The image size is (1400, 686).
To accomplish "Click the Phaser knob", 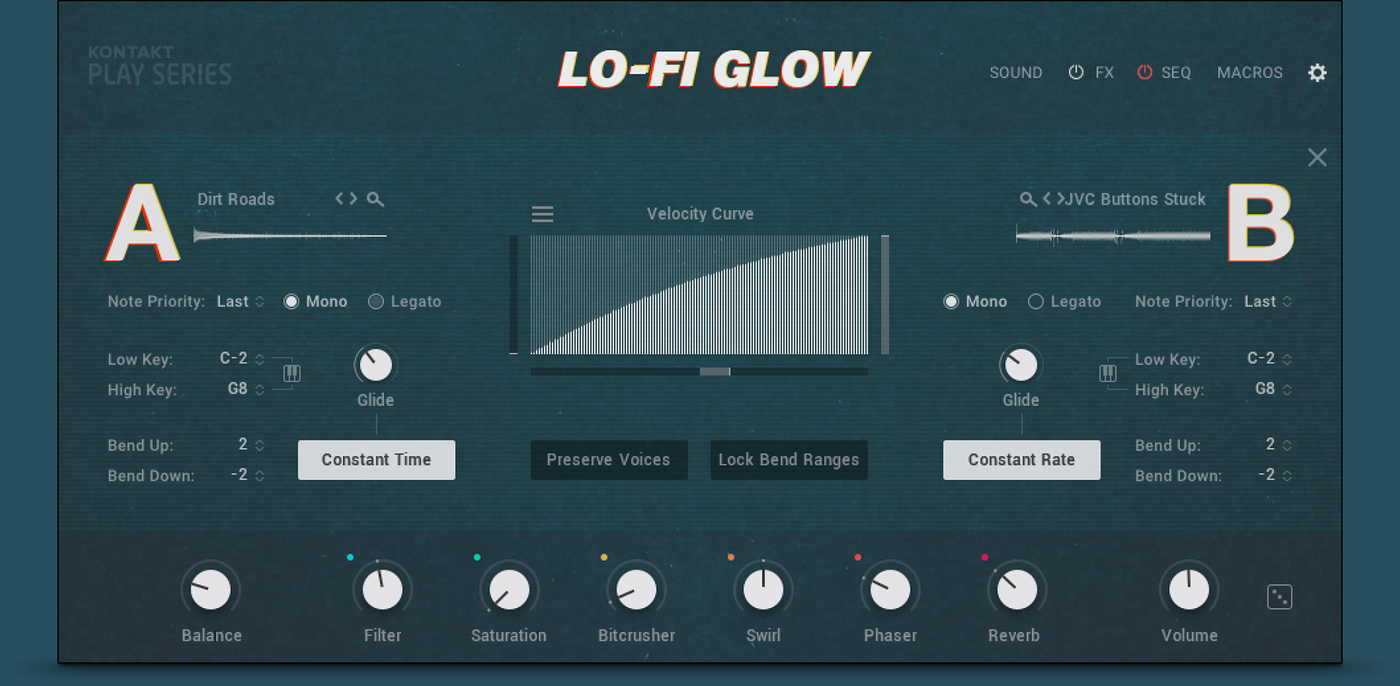I will (890, 590).
